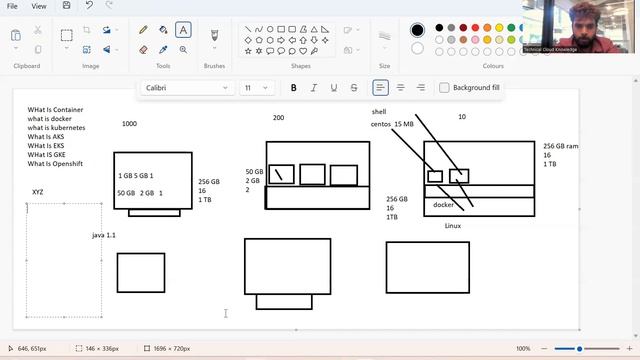
Task: Choose the Right arrow shape
Action: [x=281, y=40]
